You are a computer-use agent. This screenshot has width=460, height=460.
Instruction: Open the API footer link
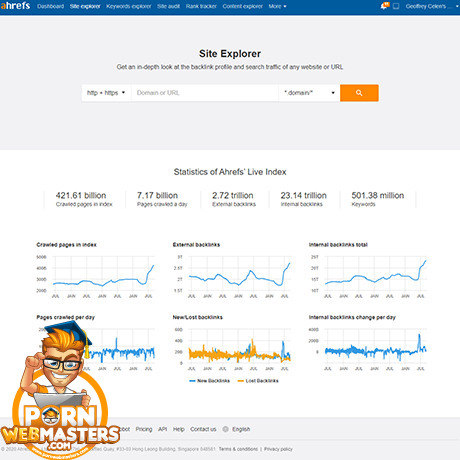pos(162,429)
